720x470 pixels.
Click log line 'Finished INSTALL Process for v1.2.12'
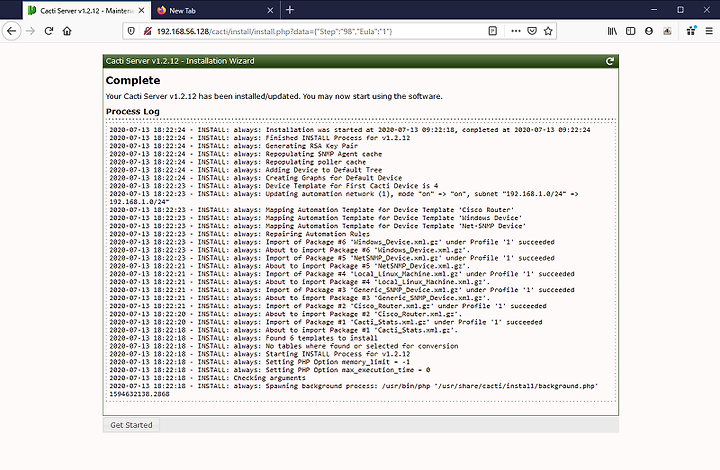coord(260,138)
